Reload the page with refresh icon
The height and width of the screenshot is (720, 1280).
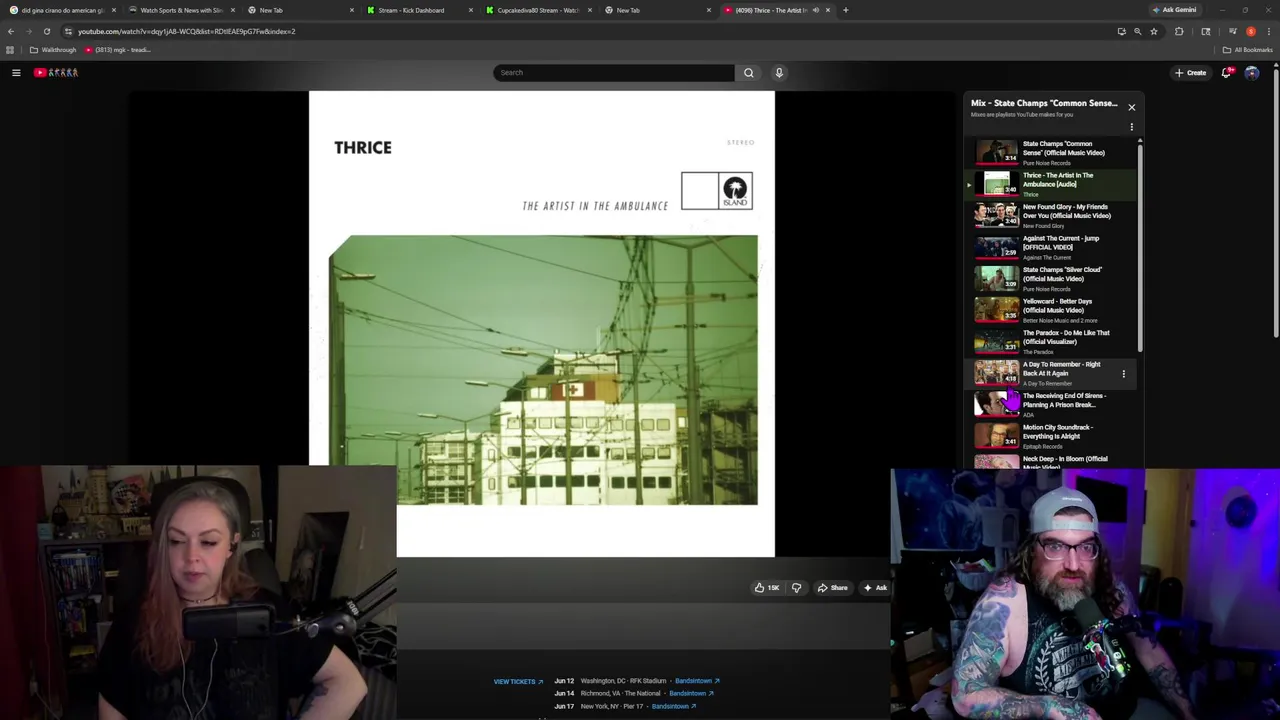(x=46, y=31)
